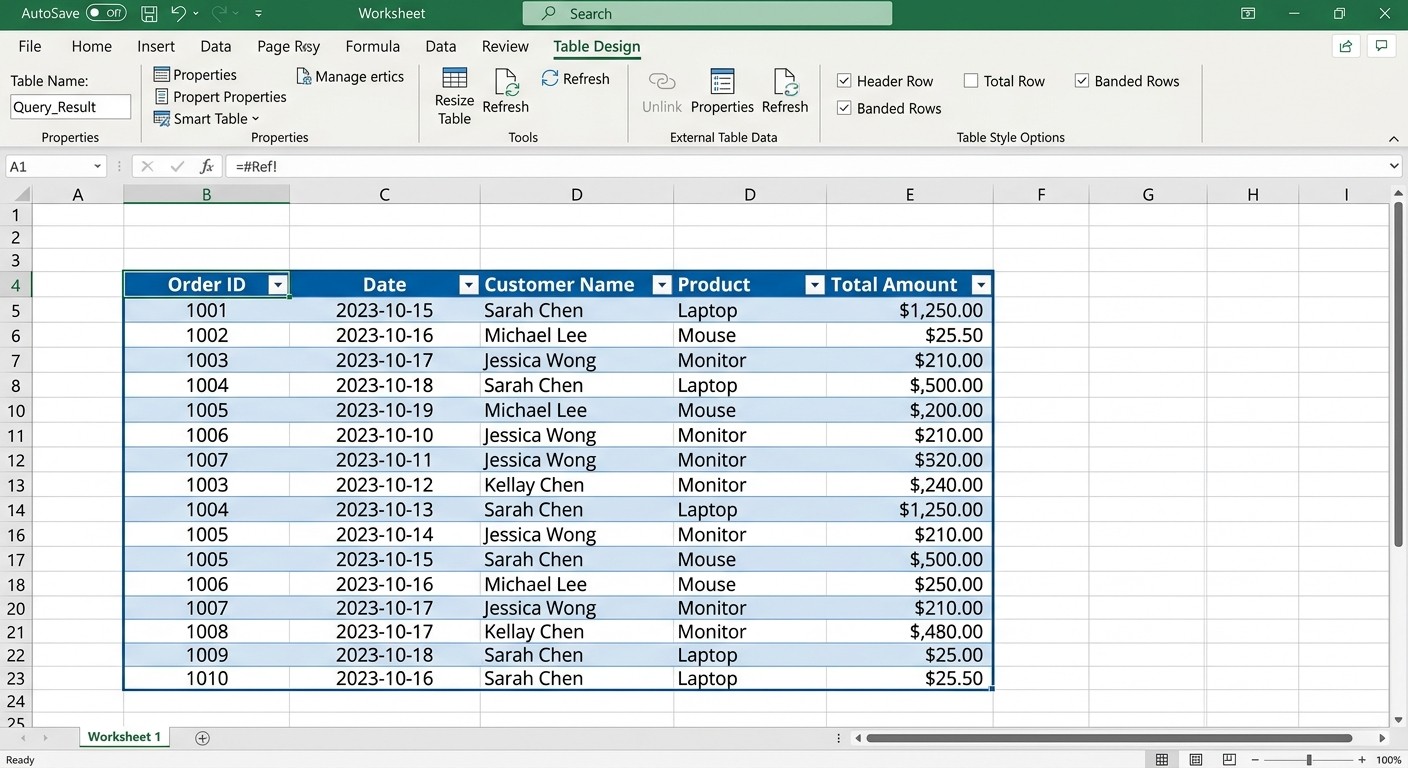Switch to the Home tab

(x=91, y=46)
